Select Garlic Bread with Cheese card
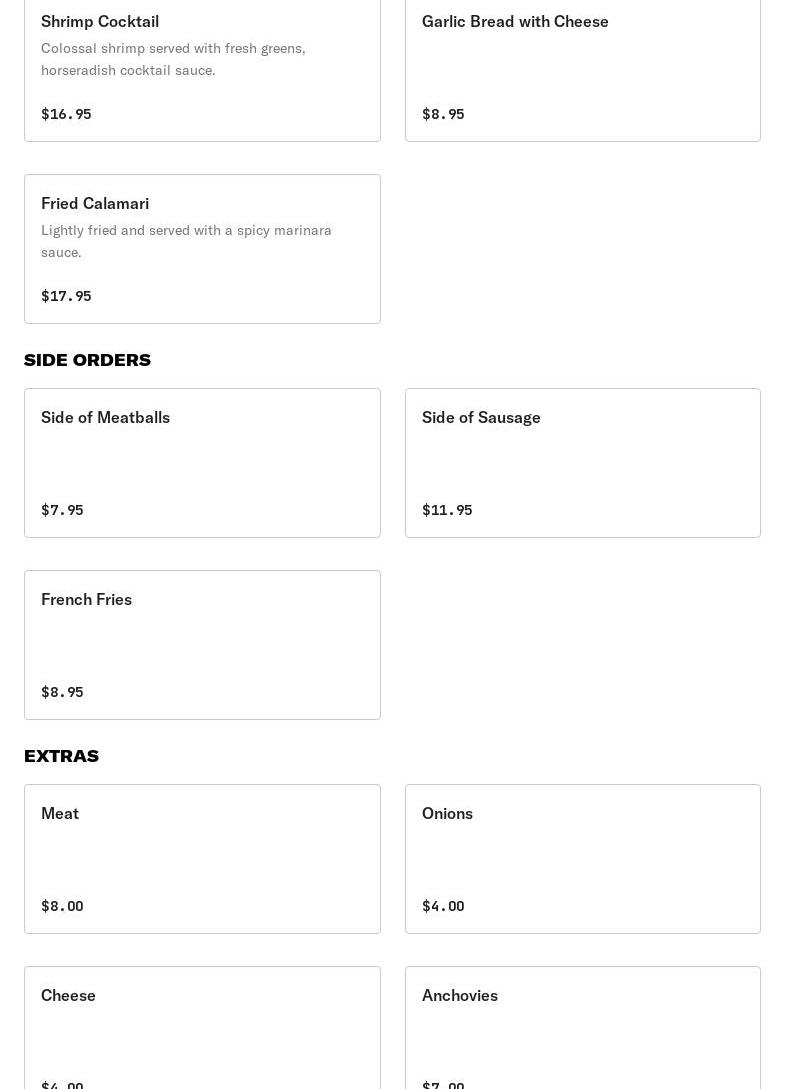The width and height of the screenshot is (785, 1089). [x=583, y=68]
